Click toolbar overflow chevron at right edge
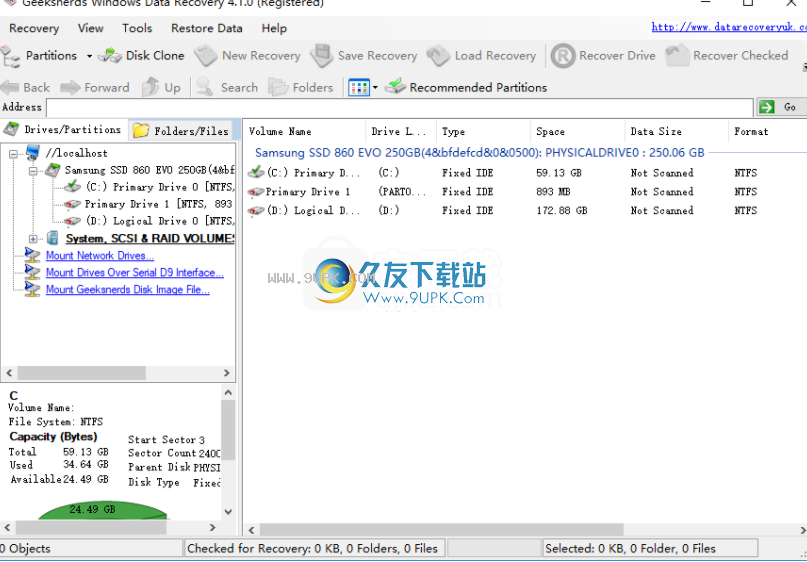 804,67
